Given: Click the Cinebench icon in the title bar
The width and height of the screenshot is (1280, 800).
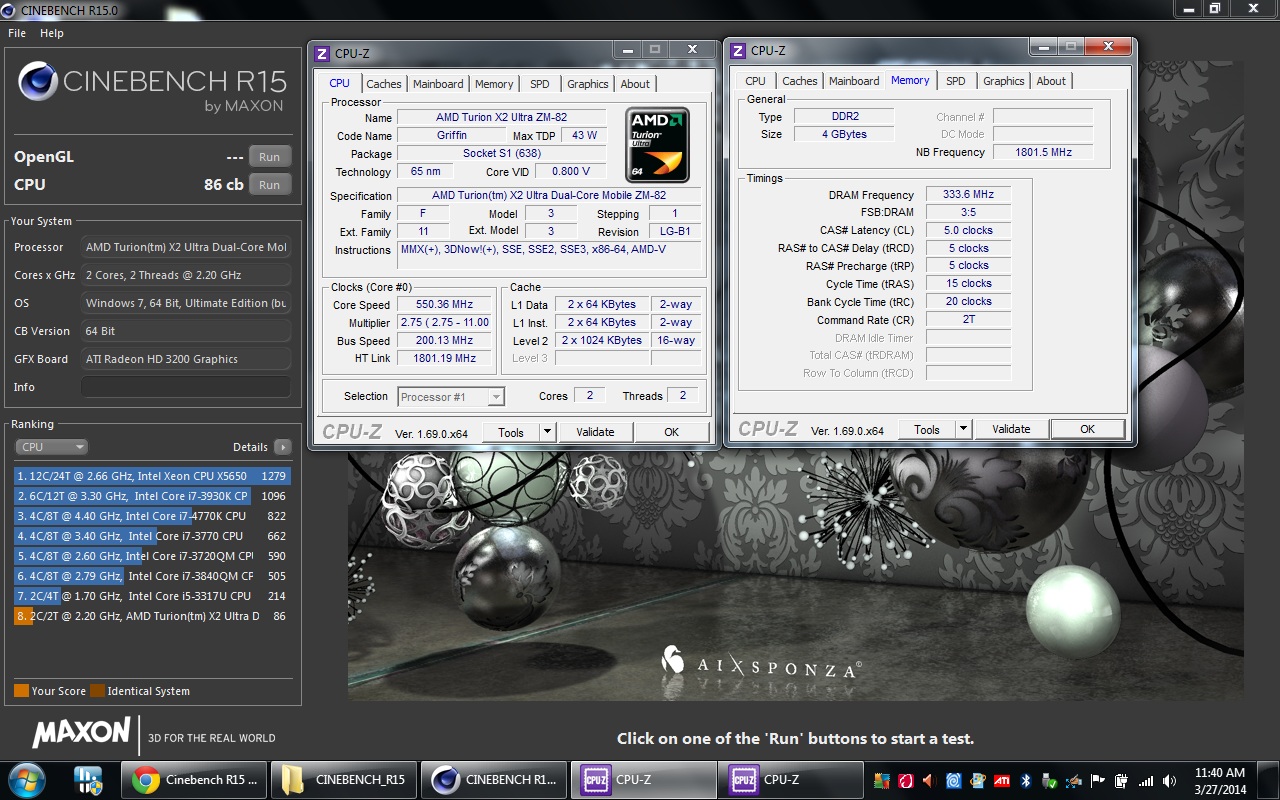Looking at the screenshot, I should point(10,9).
